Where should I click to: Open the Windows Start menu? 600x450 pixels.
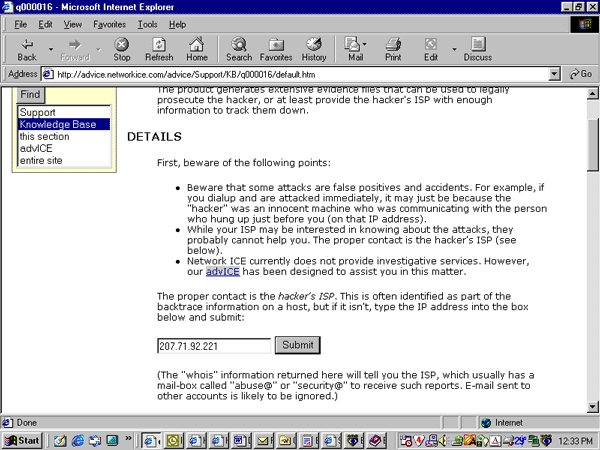(x=22, y=440)
